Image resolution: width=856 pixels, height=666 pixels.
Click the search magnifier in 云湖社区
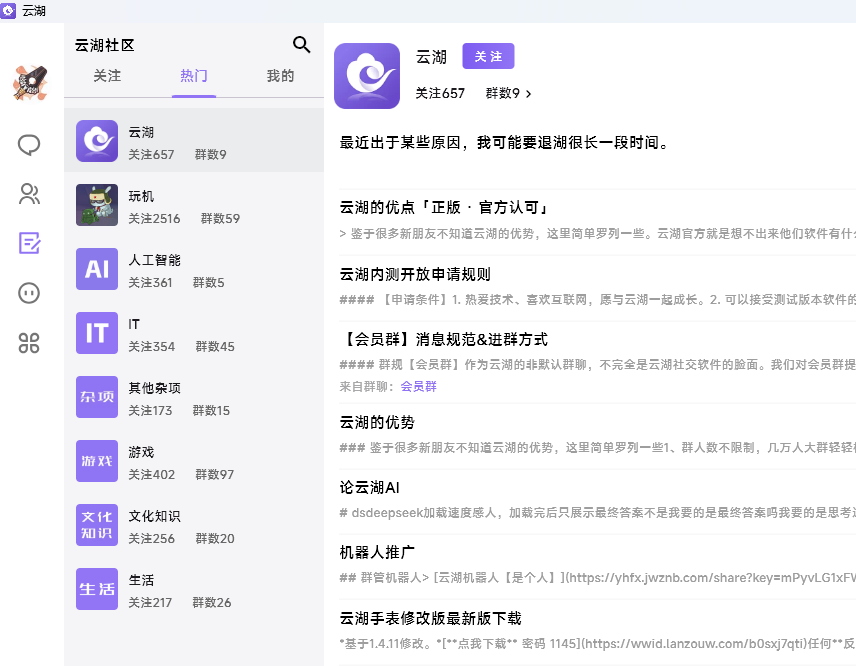click(x=301, y=44)
